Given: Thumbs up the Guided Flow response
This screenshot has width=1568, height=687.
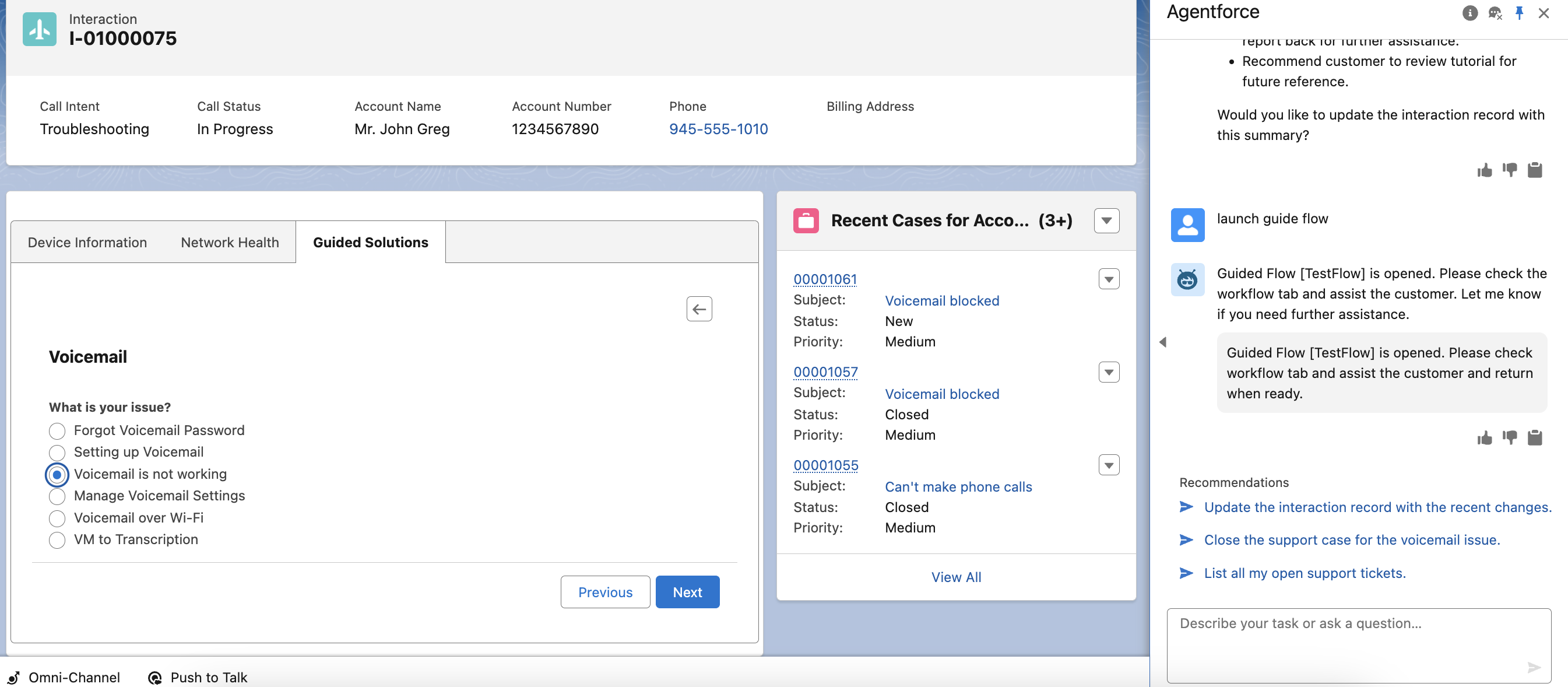Looking at the screenshot, I should tap(1484, 437).
